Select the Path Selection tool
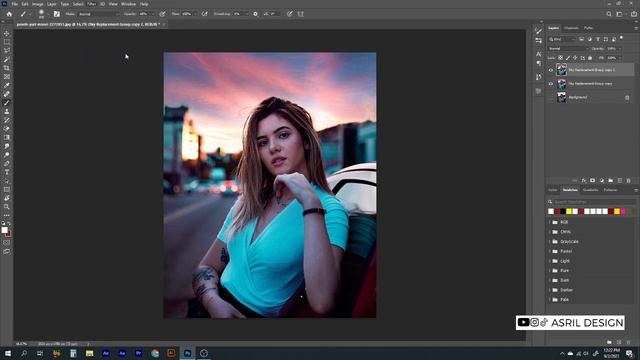This screenshot has height=360, width=640. (x=7, y=181)
